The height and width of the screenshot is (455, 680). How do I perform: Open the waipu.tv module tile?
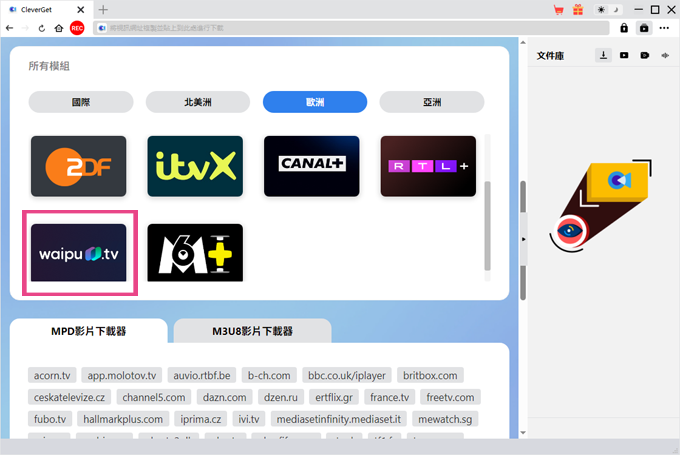(x=78, y=253)
